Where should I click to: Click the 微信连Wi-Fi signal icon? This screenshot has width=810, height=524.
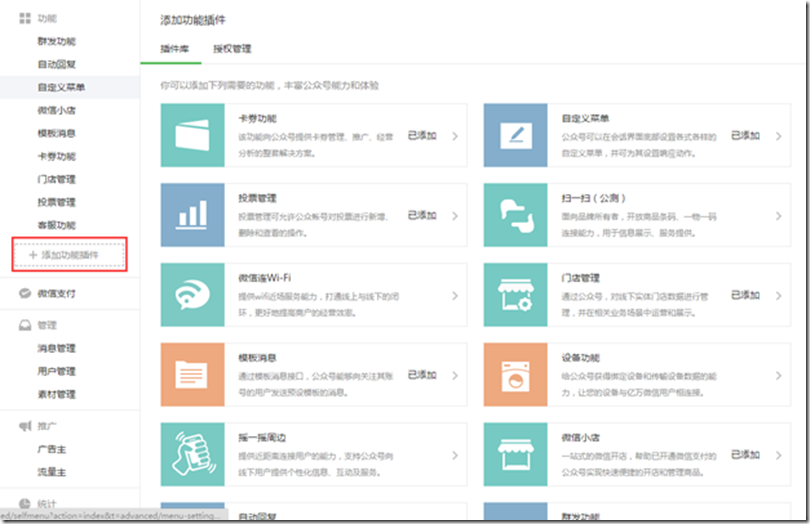(192, 295)
